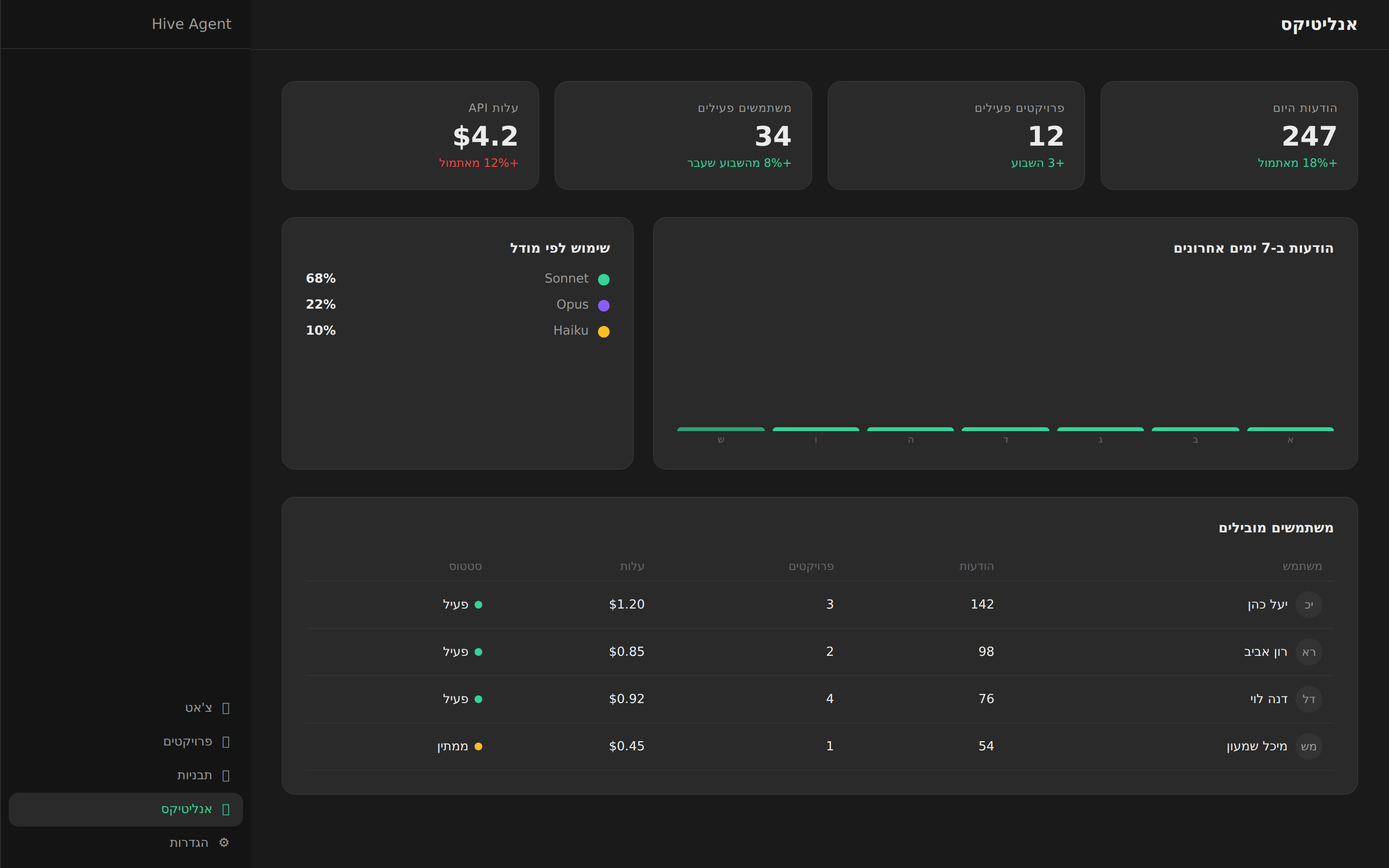
Task: Click the +3 השבוע text
Action: click(1038, 163)
